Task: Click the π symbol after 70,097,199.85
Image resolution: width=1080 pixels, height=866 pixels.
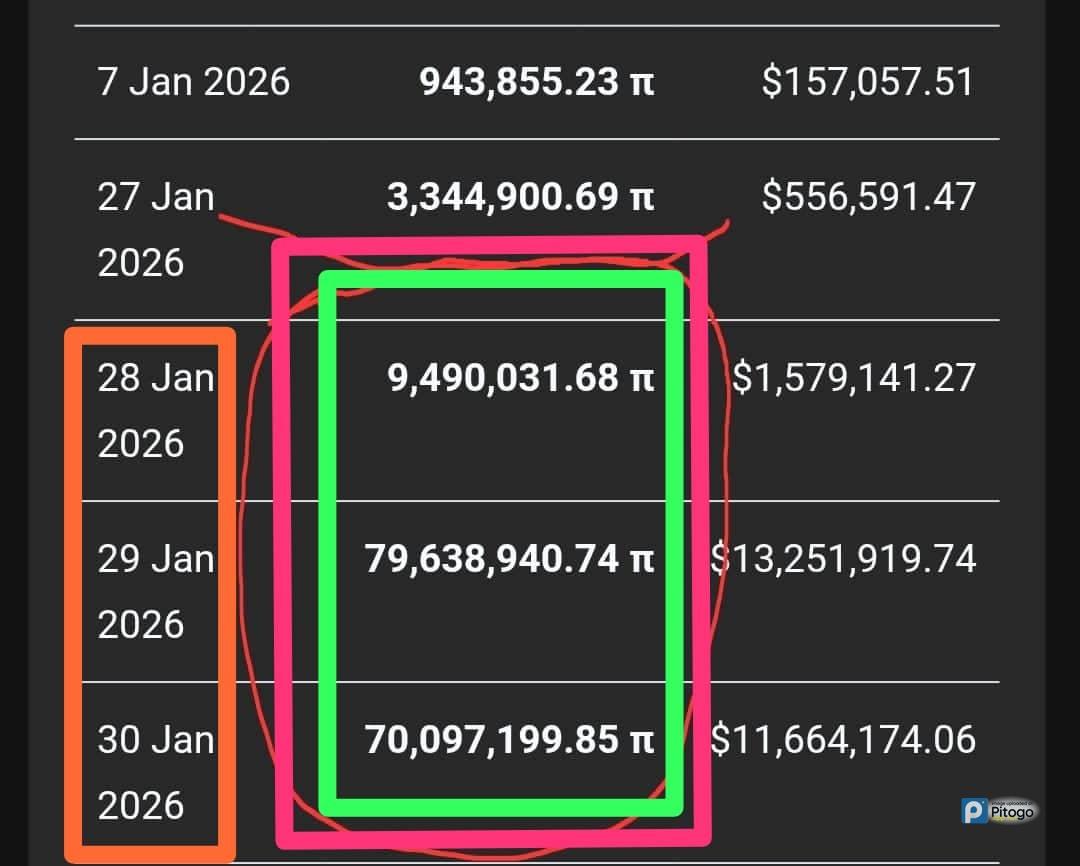Action: tap(642, 741)
